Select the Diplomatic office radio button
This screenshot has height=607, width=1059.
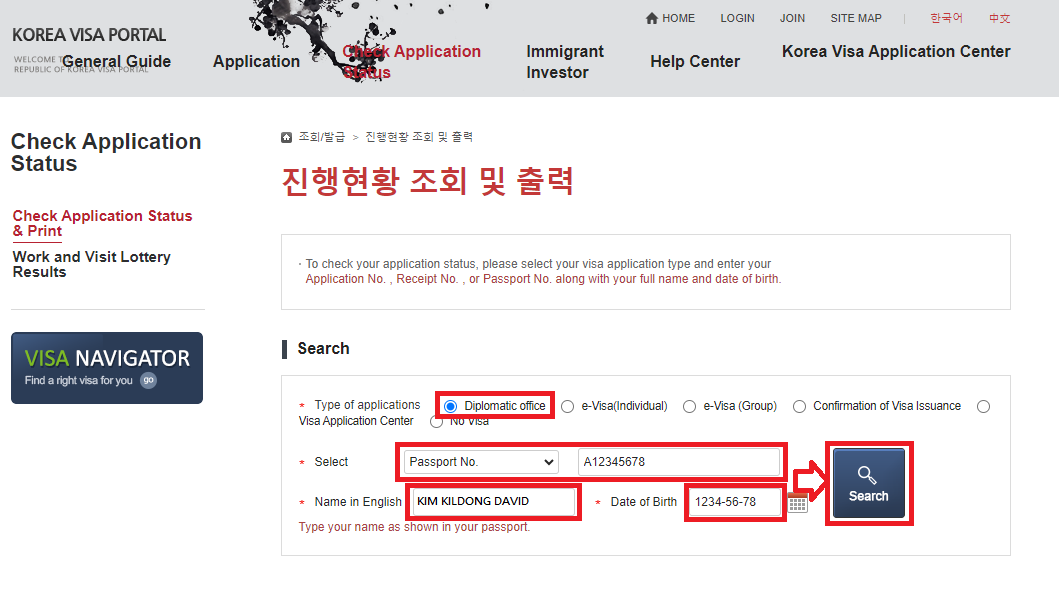coord(450,406)
